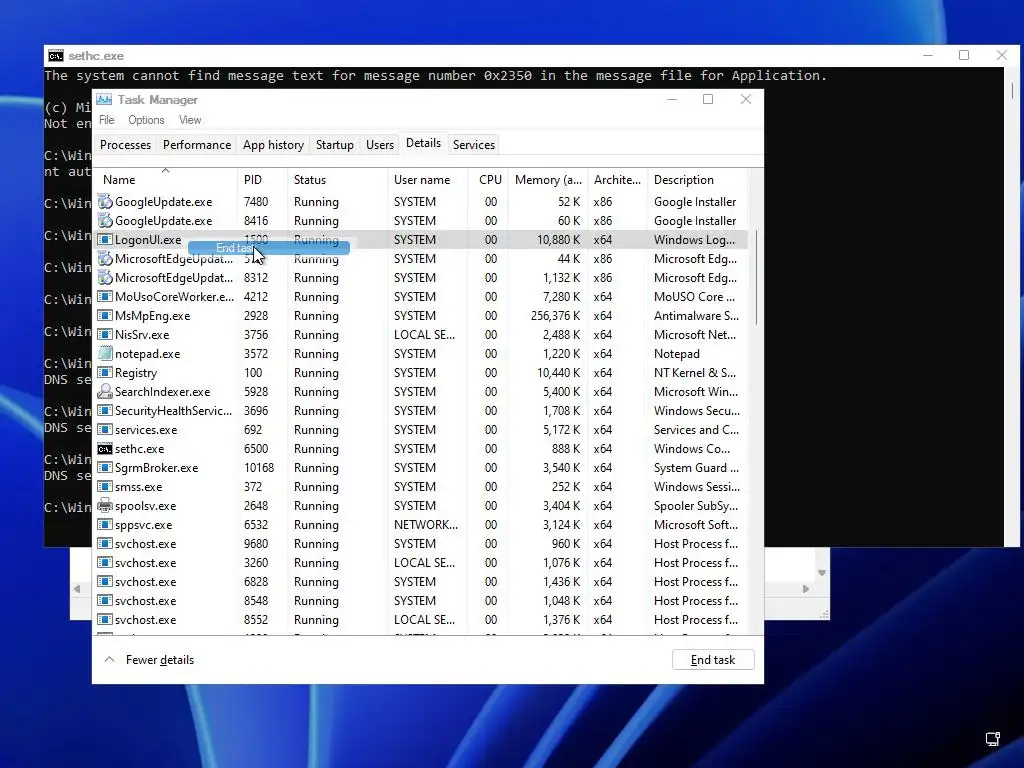Click the notepad.exe notepad icon

click(x=104, y=353)
